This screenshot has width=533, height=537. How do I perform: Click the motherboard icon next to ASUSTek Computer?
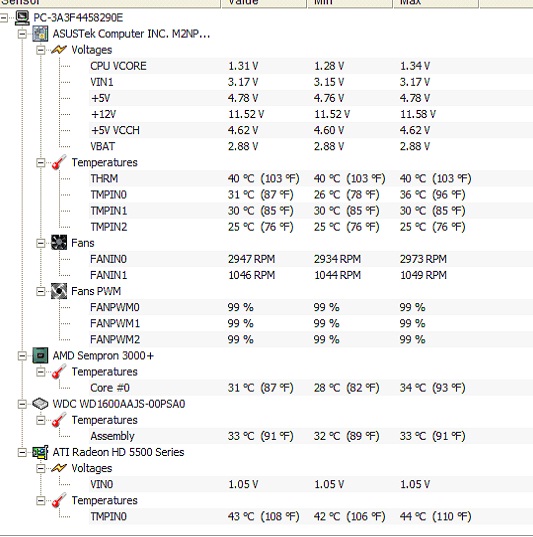click(x=40, y=34)
